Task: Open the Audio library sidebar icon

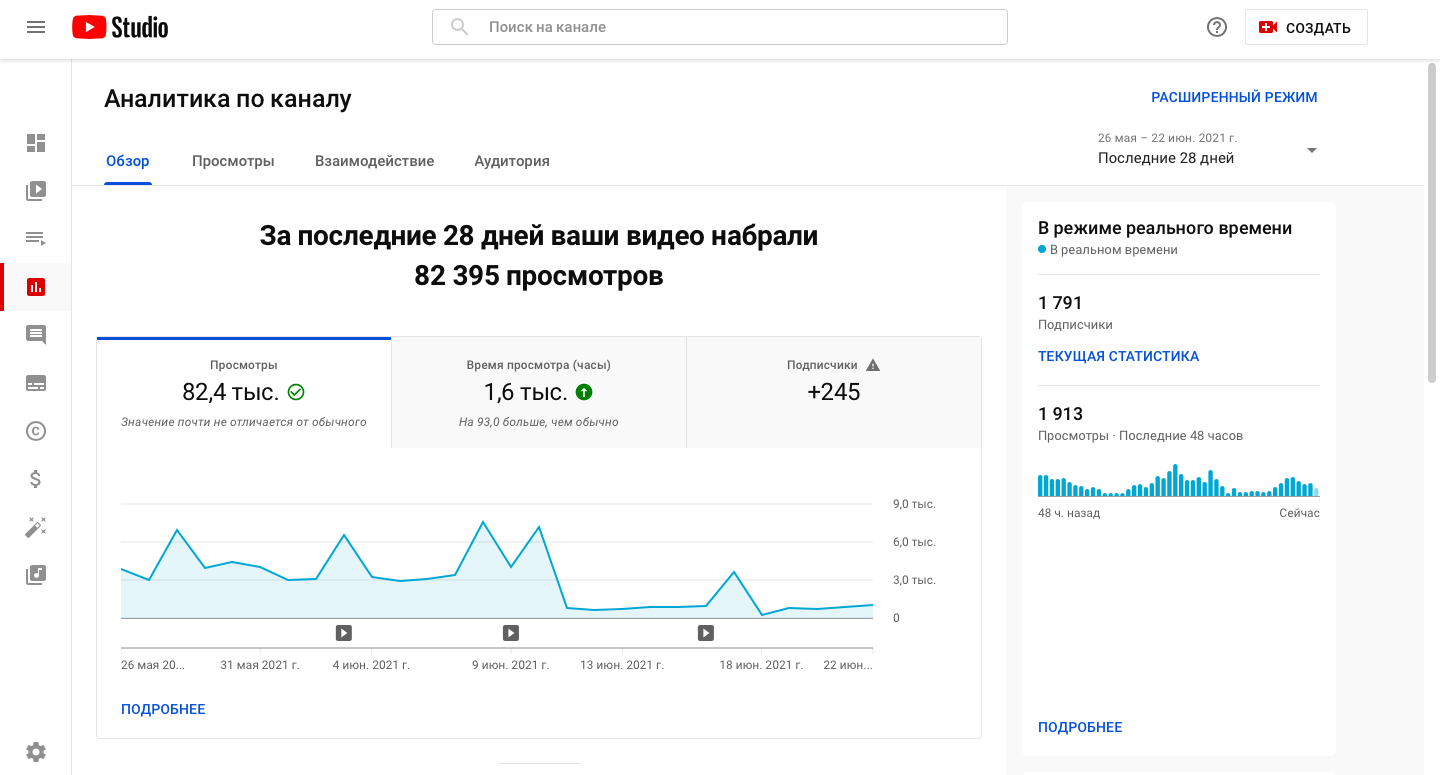Action: pos(36,575)
